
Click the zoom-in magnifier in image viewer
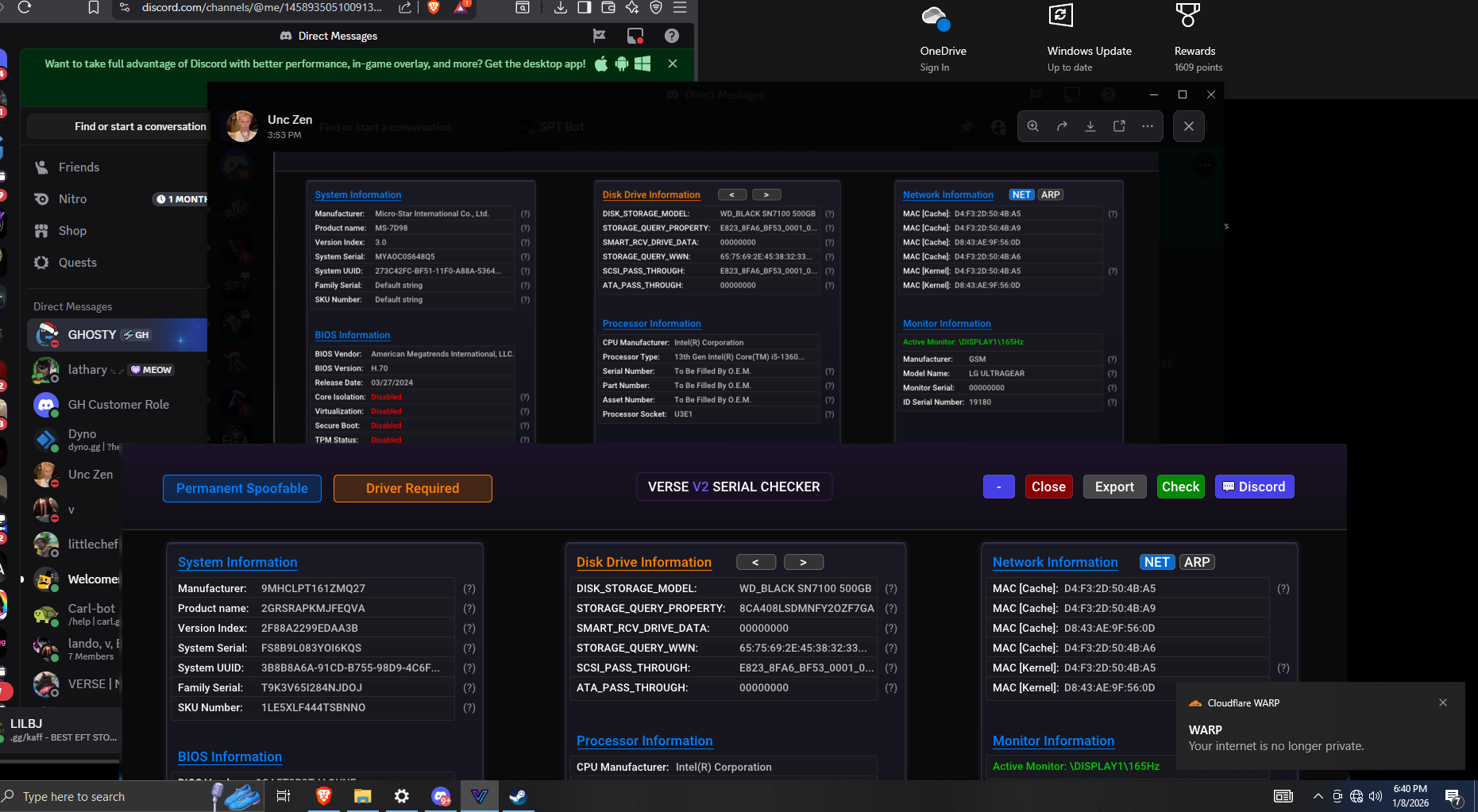pyautogui.click(x=1032, y=126)
